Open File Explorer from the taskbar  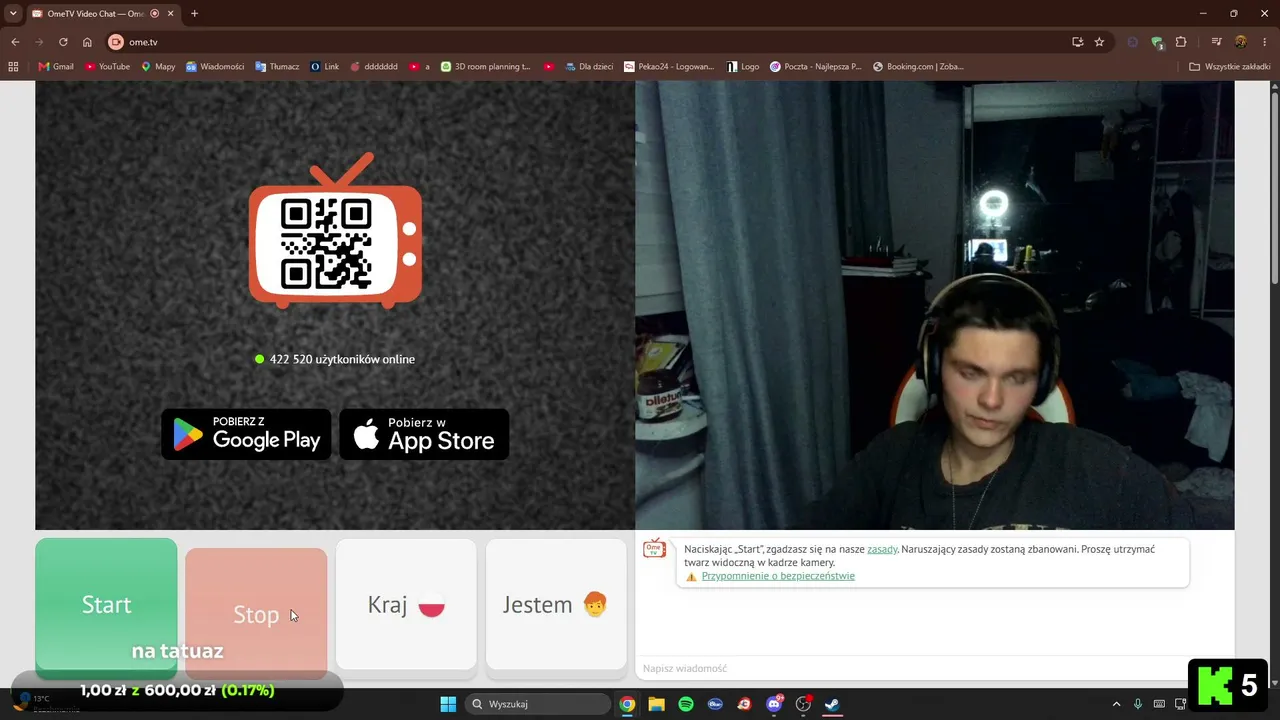click(x=656, y=704)
